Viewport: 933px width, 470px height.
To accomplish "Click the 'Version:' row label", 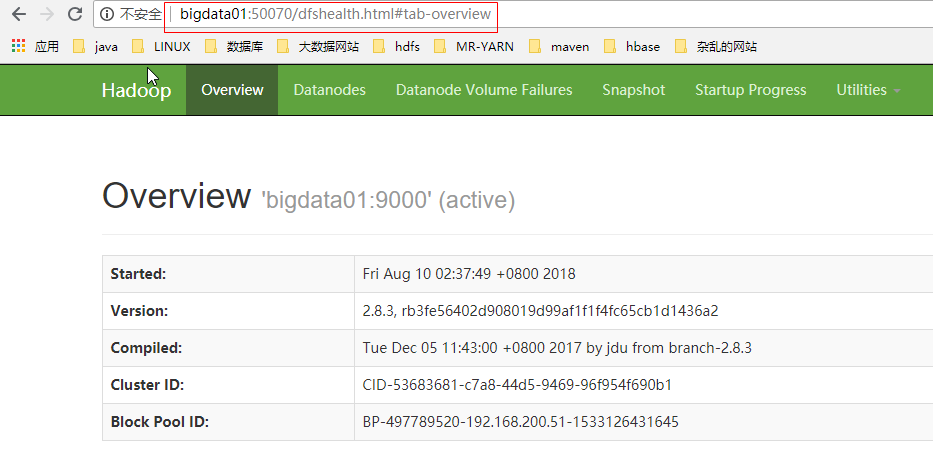I will pos(139,311).
